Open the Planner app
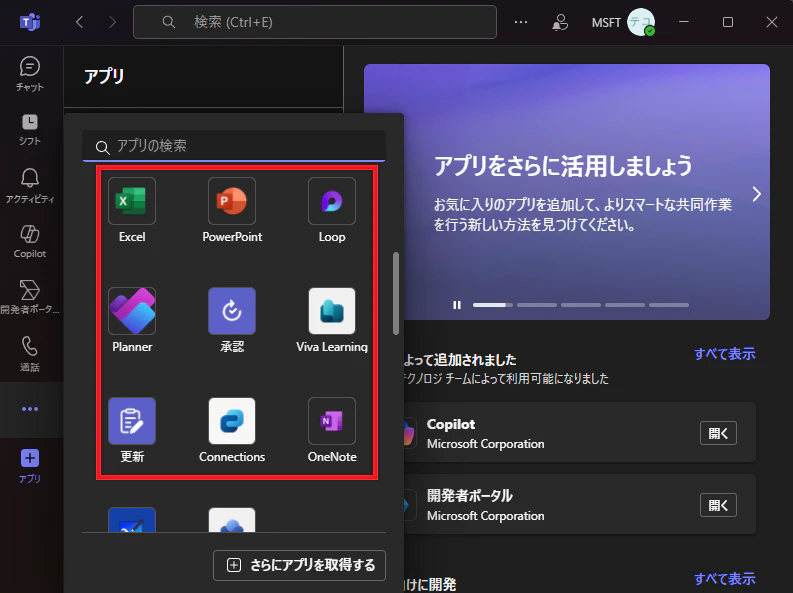 coord(132,311)
